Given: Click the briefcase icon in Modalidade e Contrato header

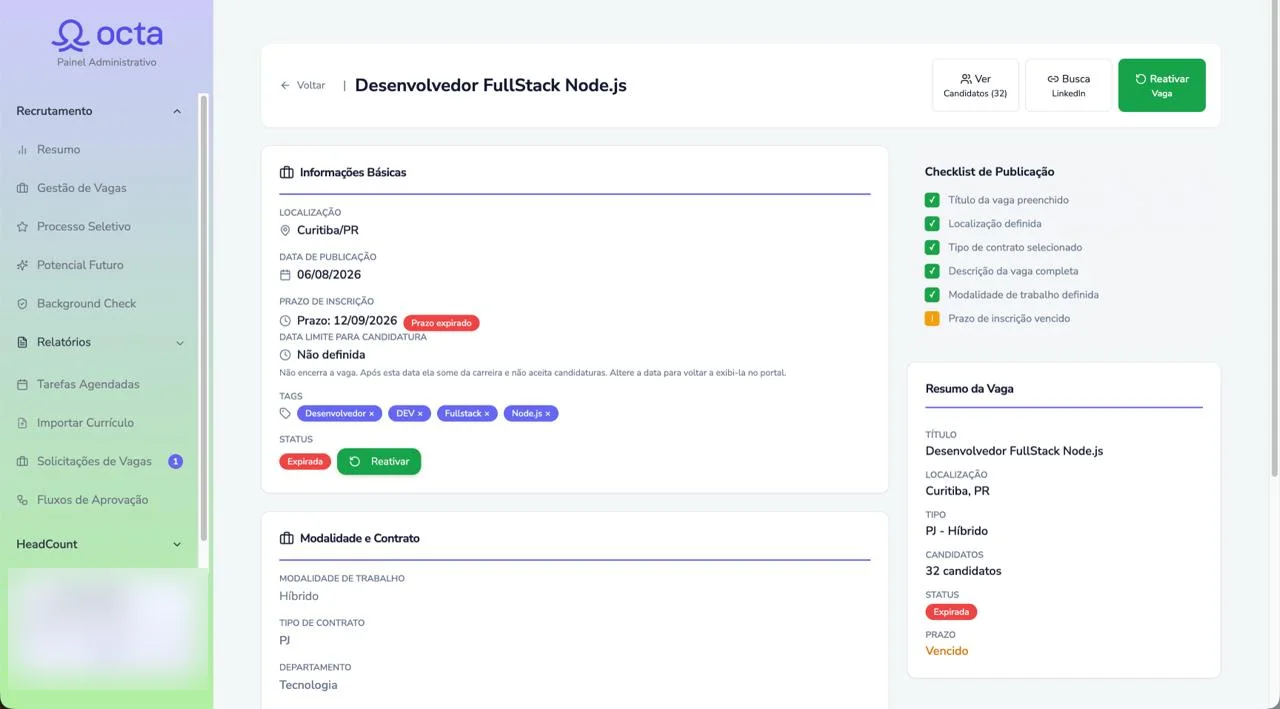Looking at the screenshot, I should [287, 538].
